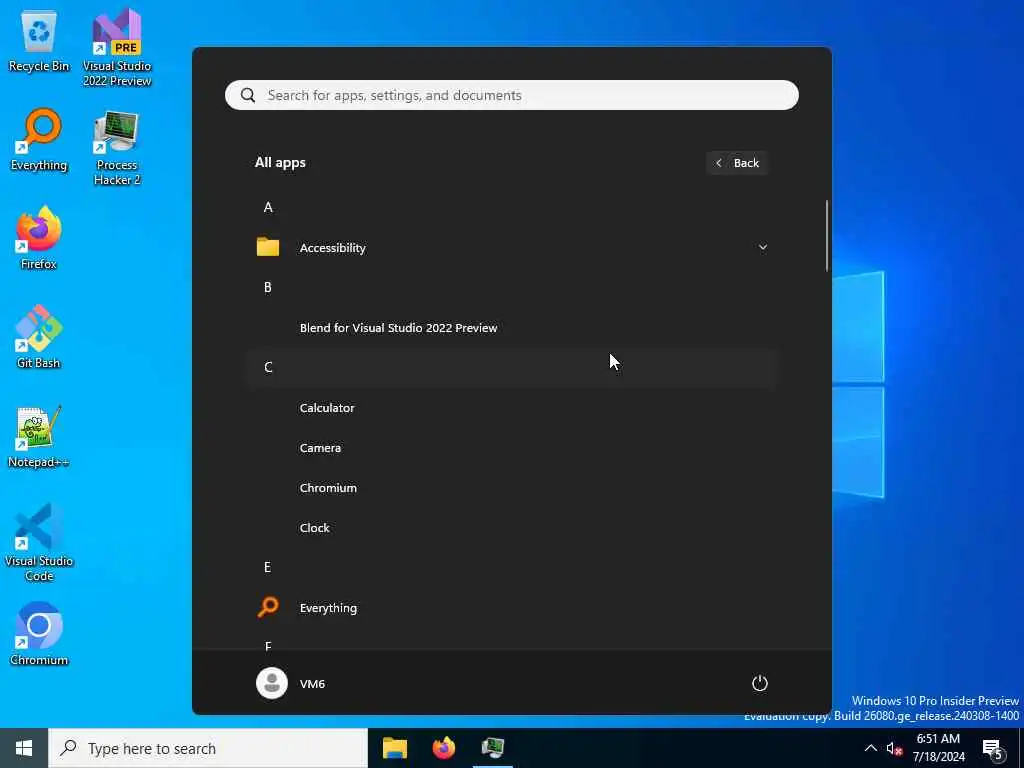The image size is (1024, 768).
Task: Open the VM6 user account menu
Action: 291,683
